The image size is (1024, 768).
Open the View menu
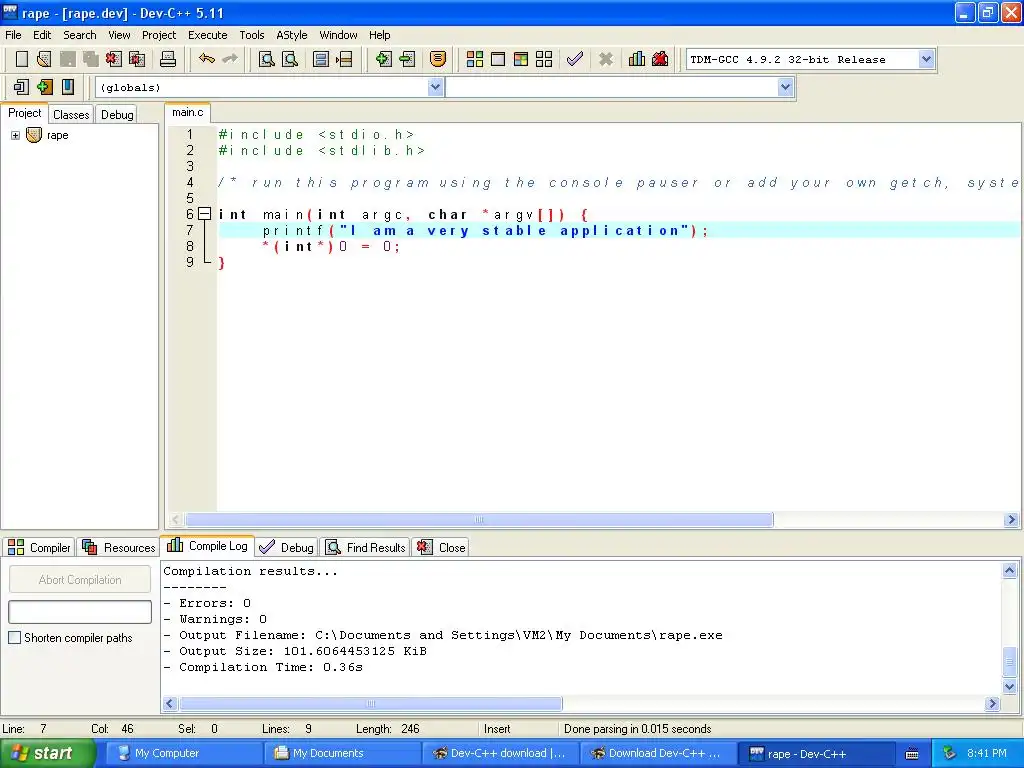pyautogui.click(x=119, y=35)
